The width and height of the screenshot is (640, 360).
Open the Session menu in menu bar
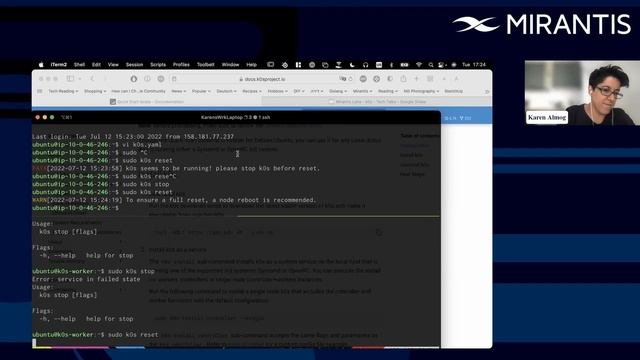point(134,65)
